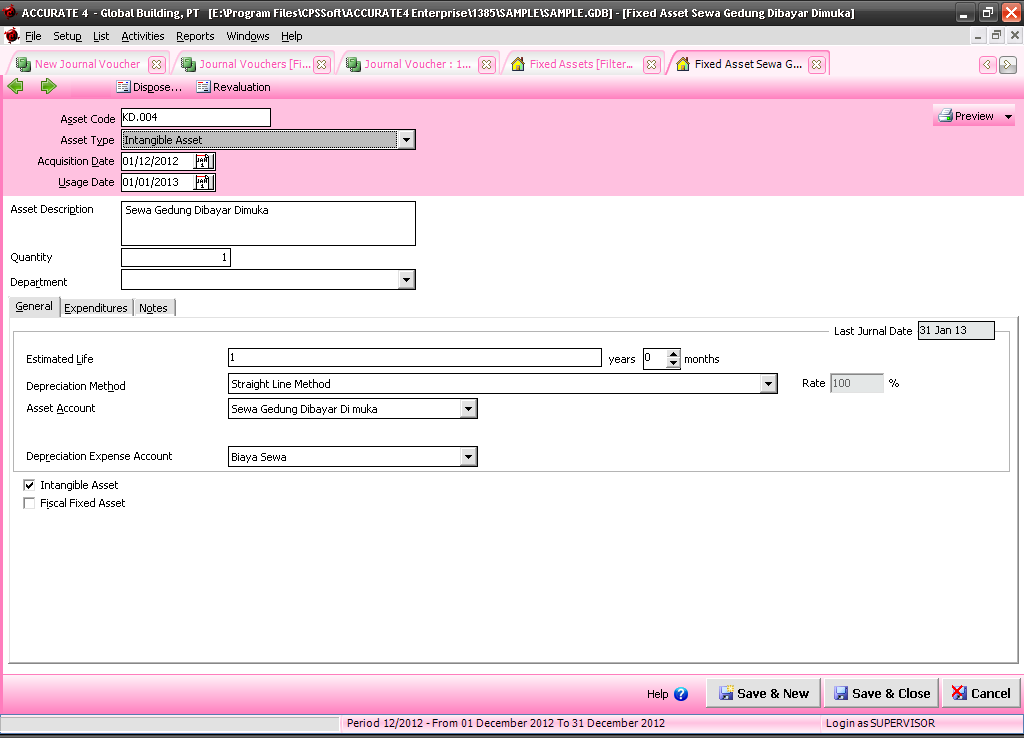Image resolution: width=1024 pixels, height=738 pixels.
Task: Open Acquisition Date calendar picker
Action: [x=203, y=161]
